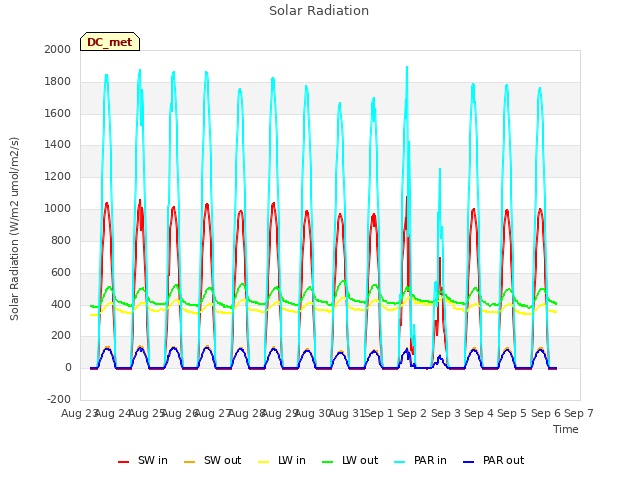Click the 2000 y-axis tick label
The image size is (640, 480).
click(x=58, y=49)
